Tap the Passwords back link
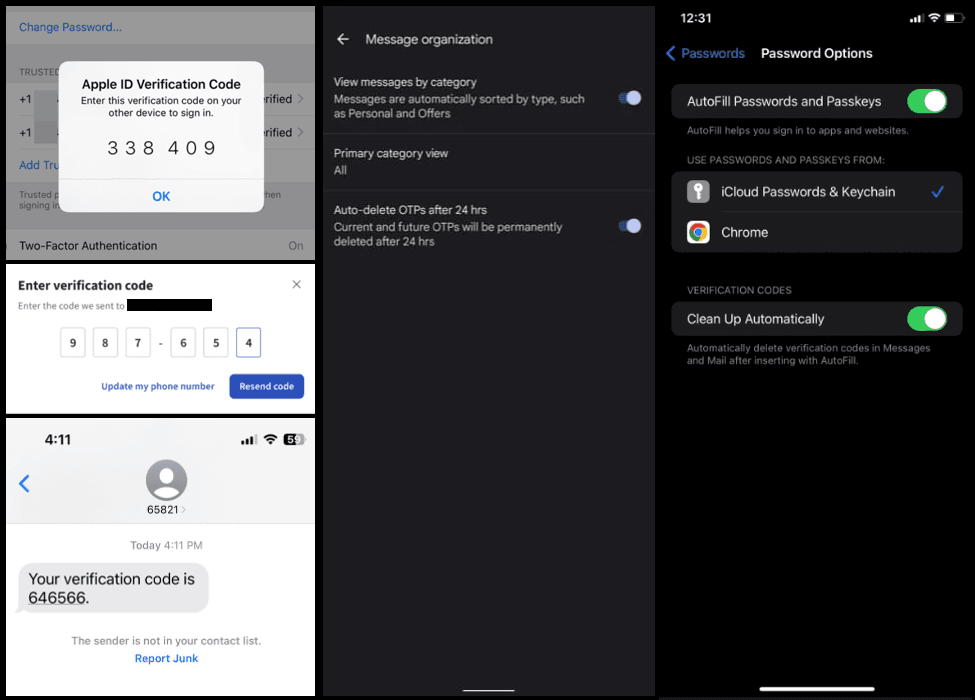975x700 pixels. click(x=713, y=53)
